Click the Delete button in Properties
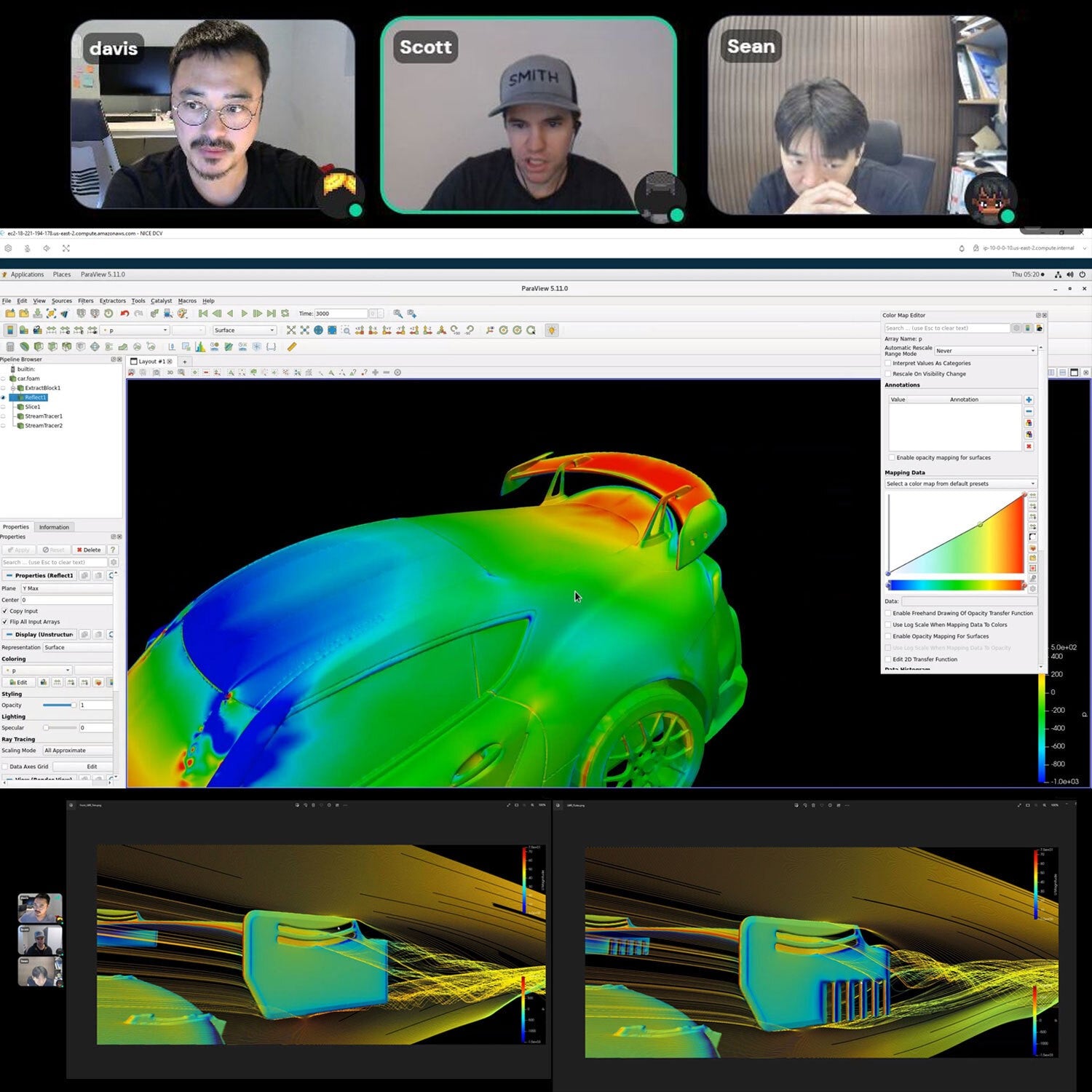The height and width of the screenshot is (1092, 1092). (x=89, y=550)
